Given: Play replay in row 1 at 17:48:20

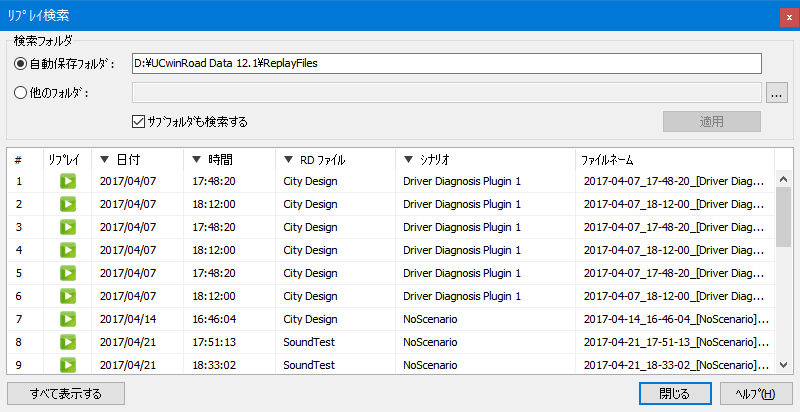Looking at the screenshot, I should coord(67,181).
